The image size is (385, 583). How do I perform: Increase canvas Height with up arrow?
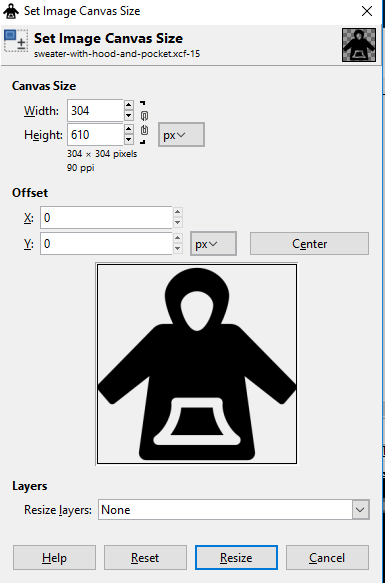pyautogui.click(x=129, y=129)
